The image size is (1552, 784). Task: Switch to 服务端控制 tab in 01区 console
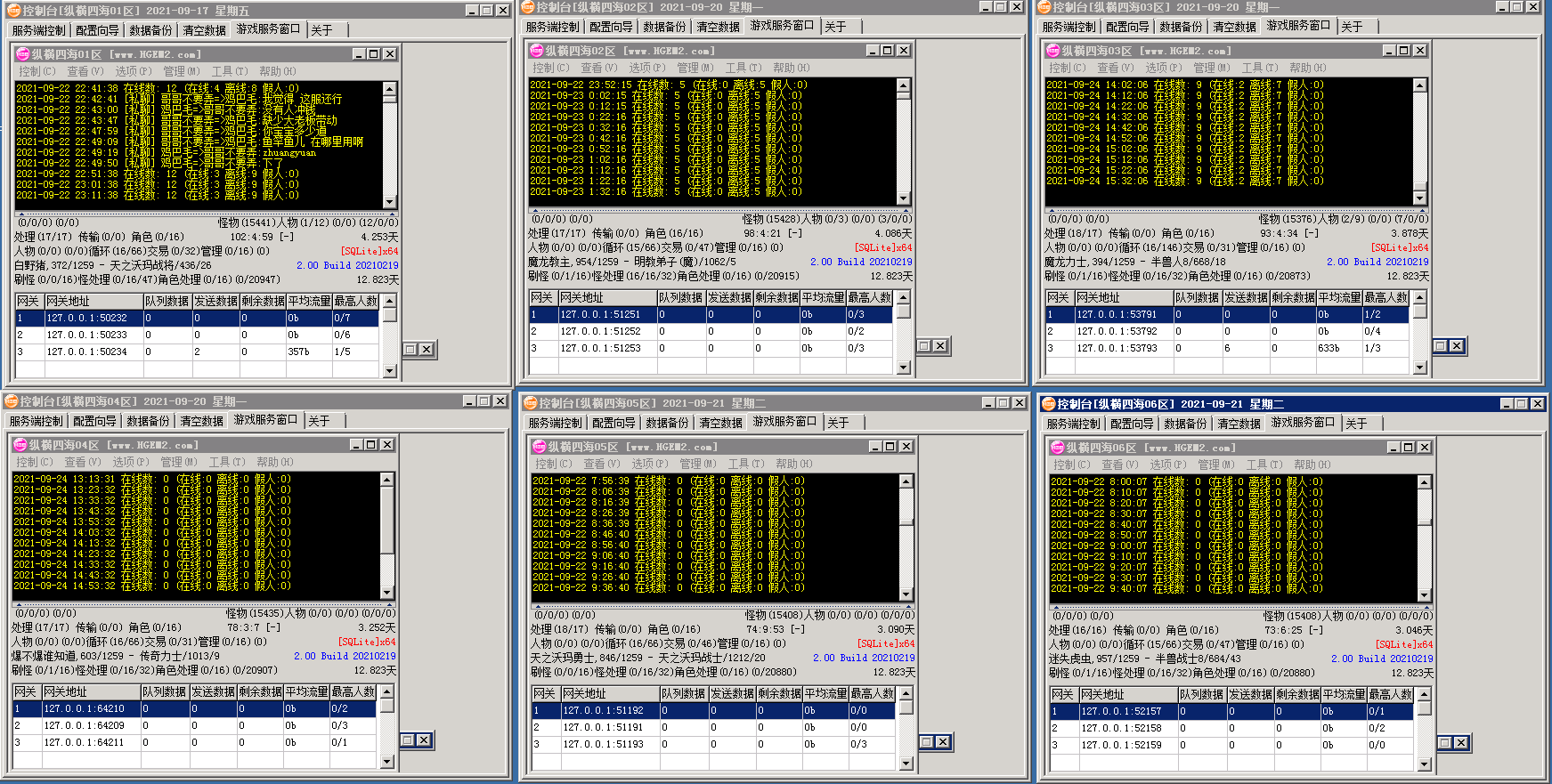(38, 30)
